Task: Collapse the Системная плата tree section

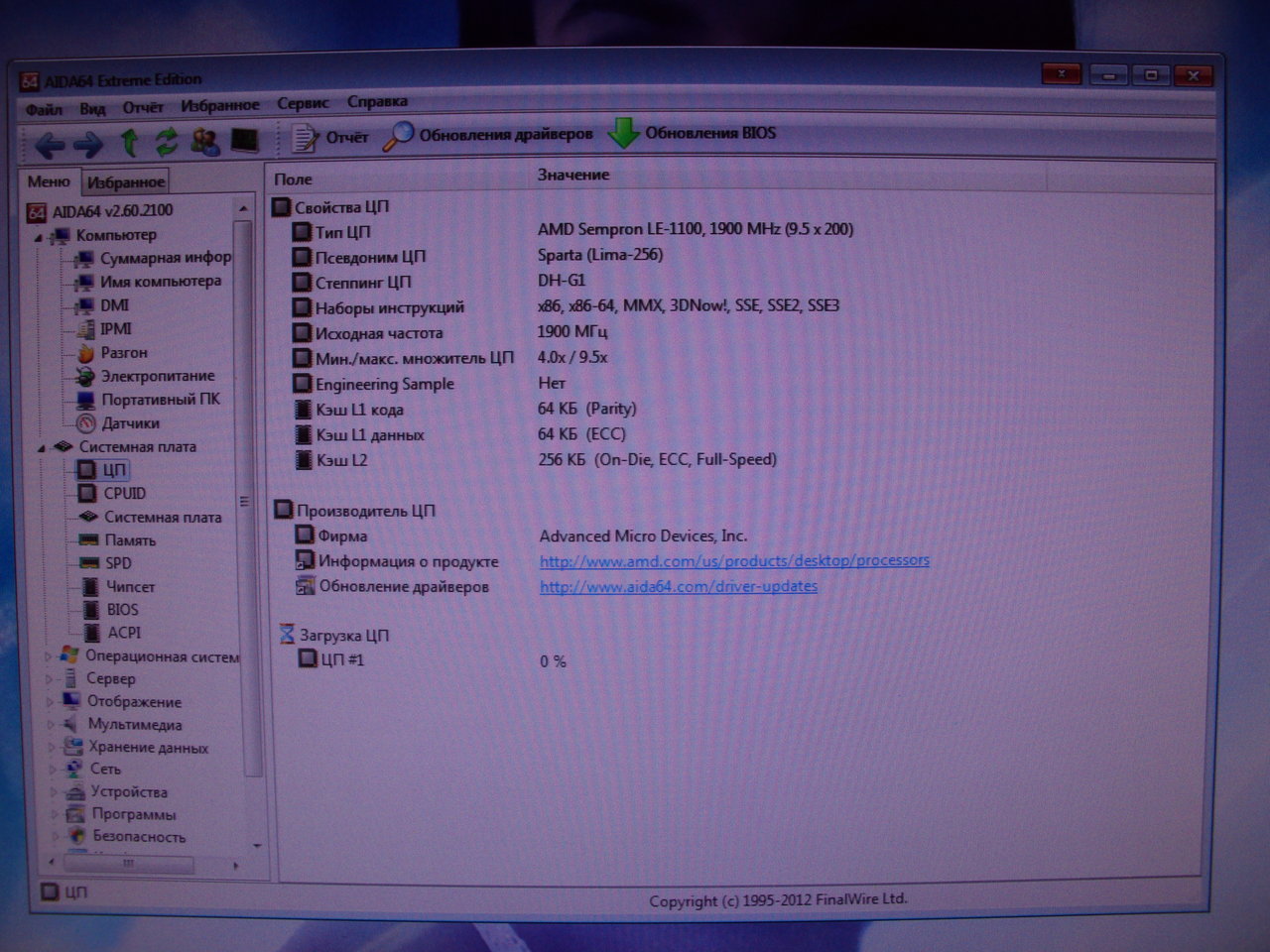Action: click(42, 449)
